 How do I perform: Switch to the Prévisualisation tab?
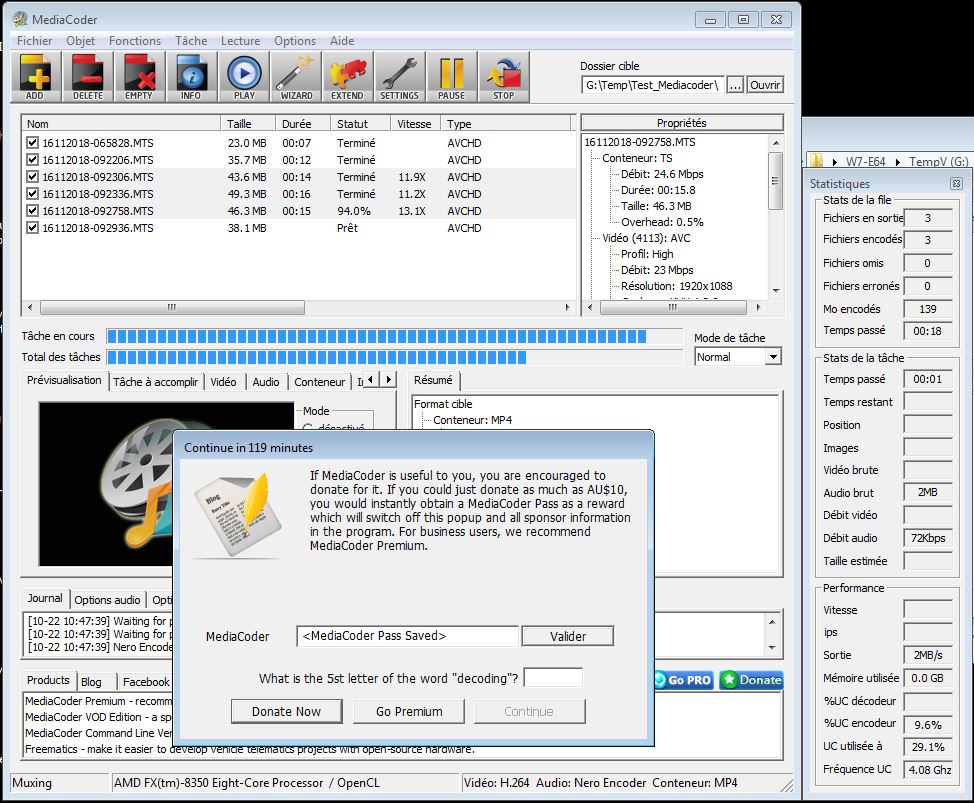pyautogui.click(x=64, y=380)
